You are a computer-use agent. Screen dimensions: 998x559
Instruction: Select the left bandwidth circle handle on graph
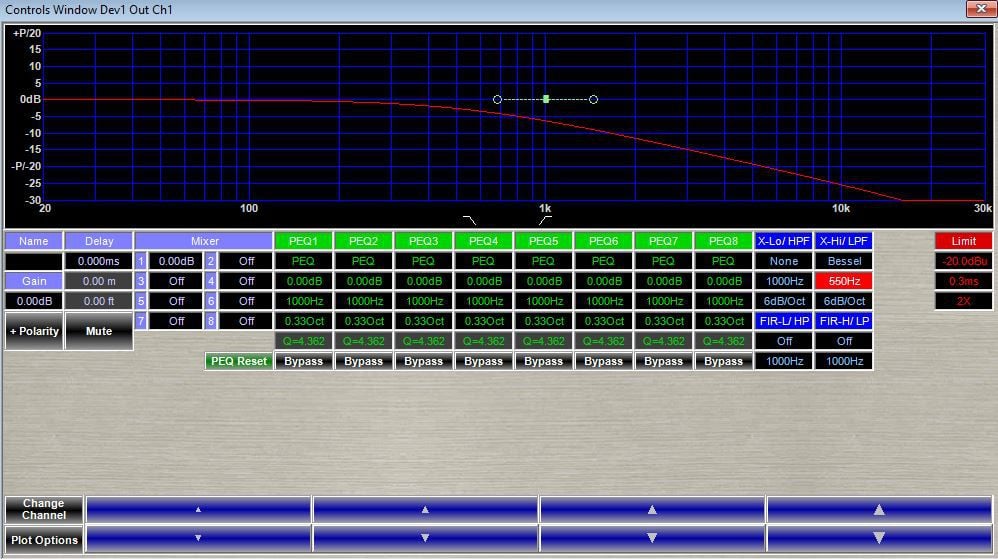click(497, 99)
